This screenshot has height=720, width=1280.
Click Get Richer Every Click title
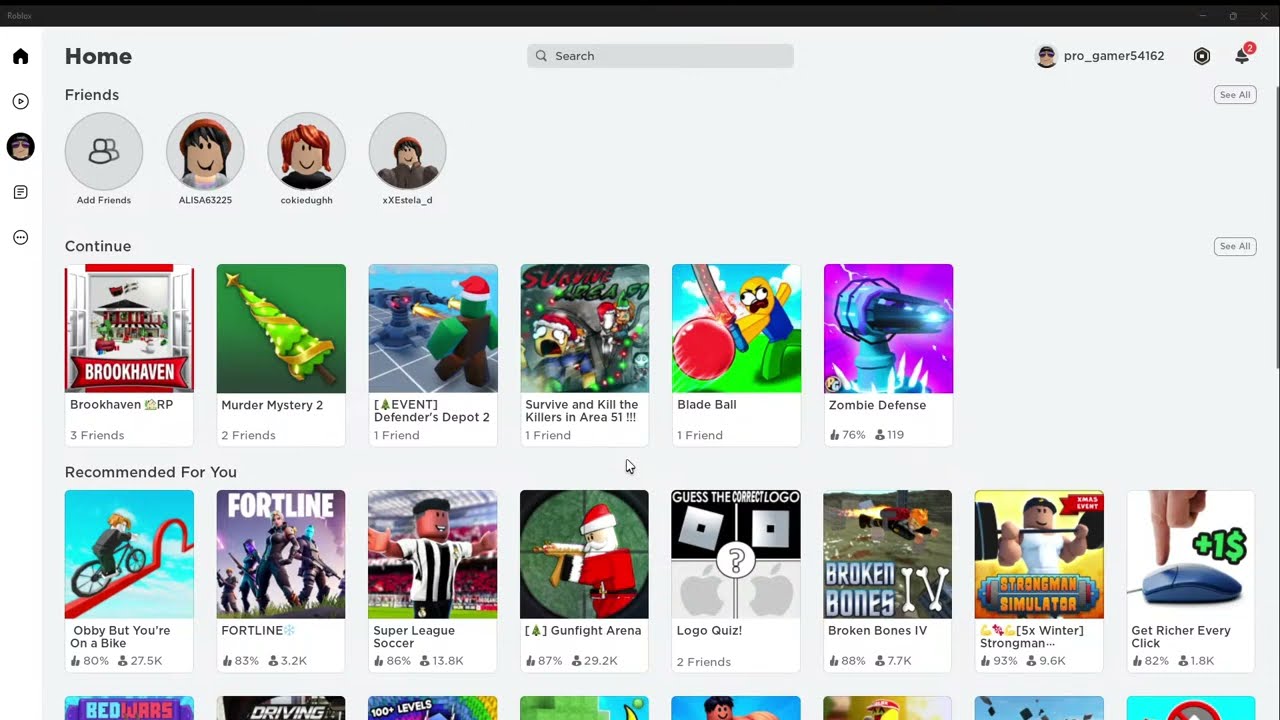point(1181,637)
